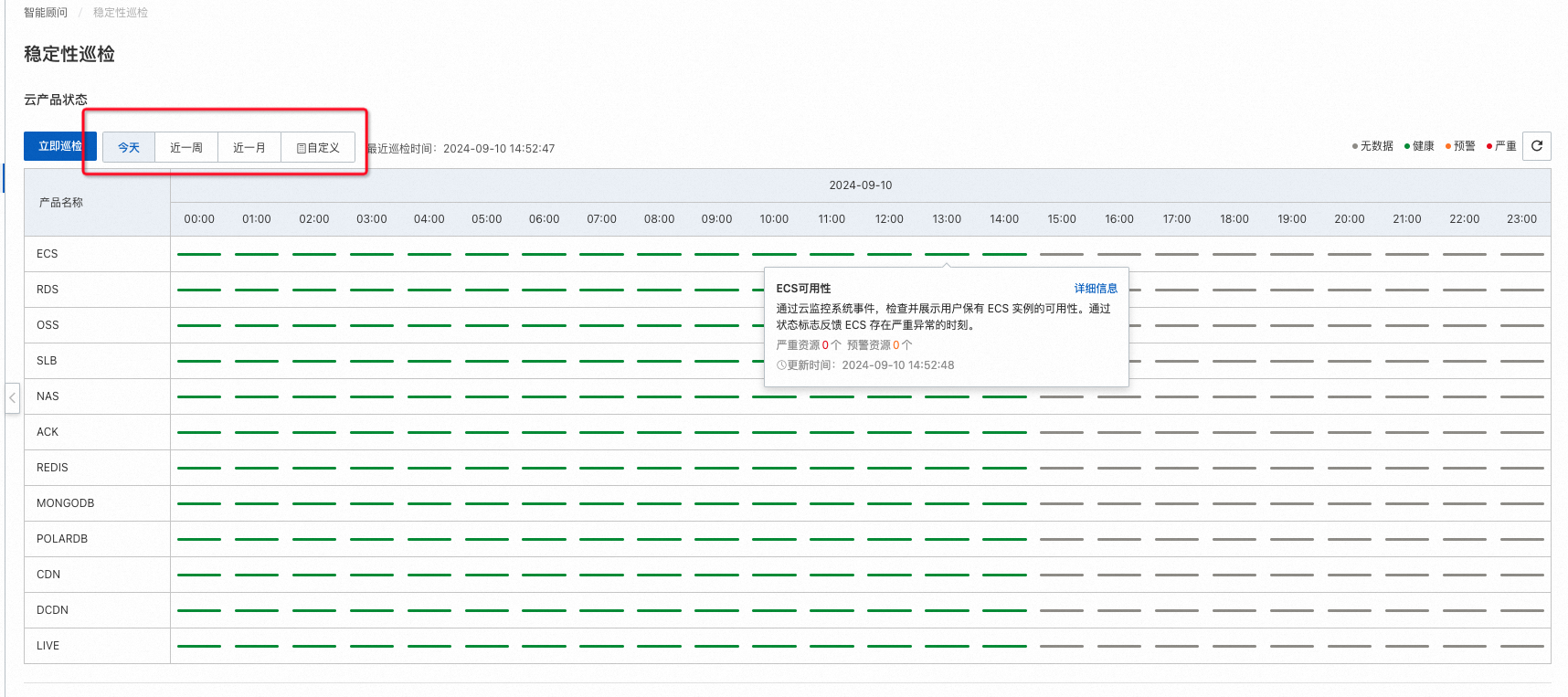The height and width of the screenshot is (697, 1568).
Task: Start inspection with 立即巡检 button
Action: click(60, 146)
